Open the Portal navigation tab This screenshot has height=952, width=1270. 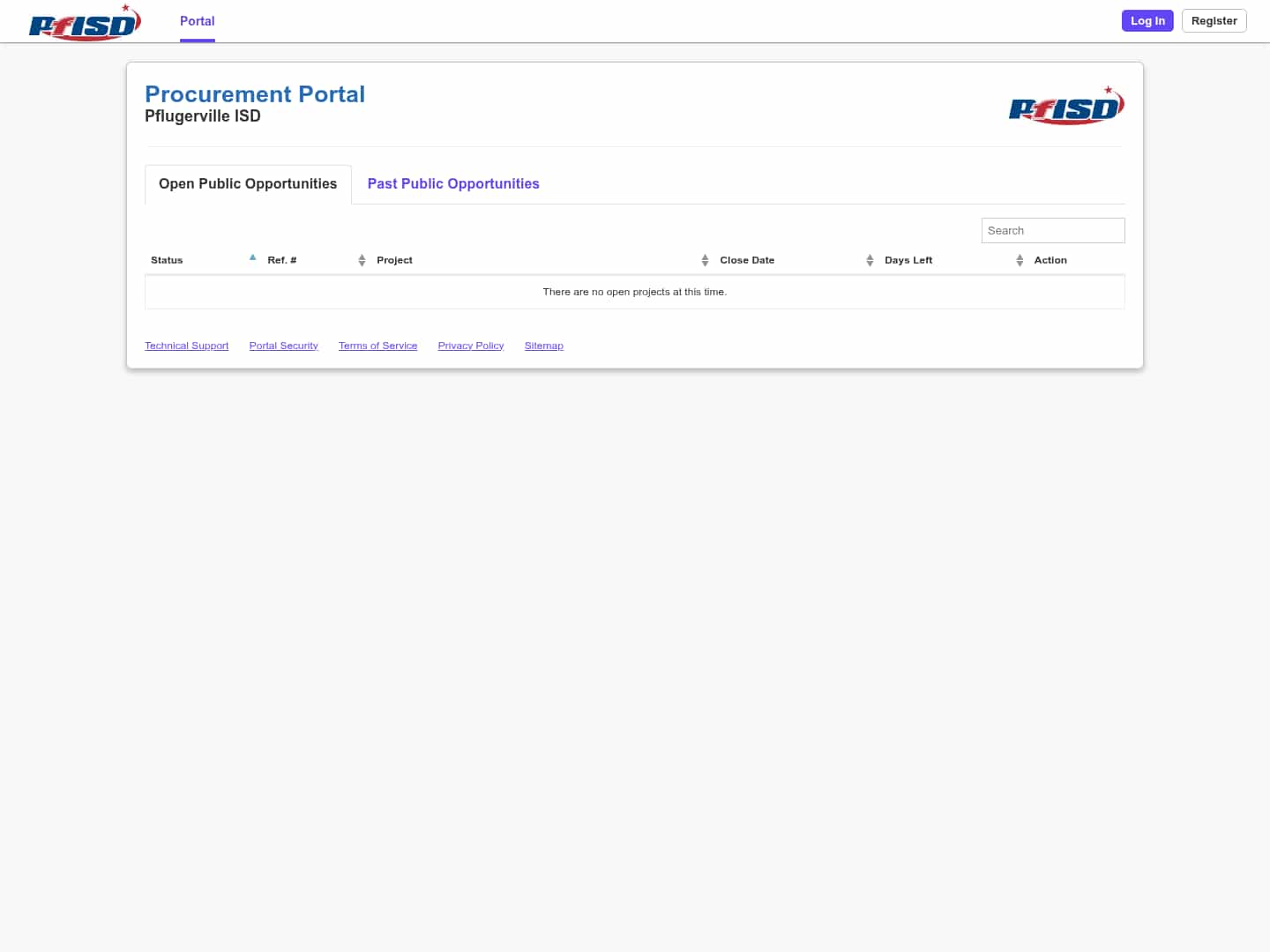198,21
